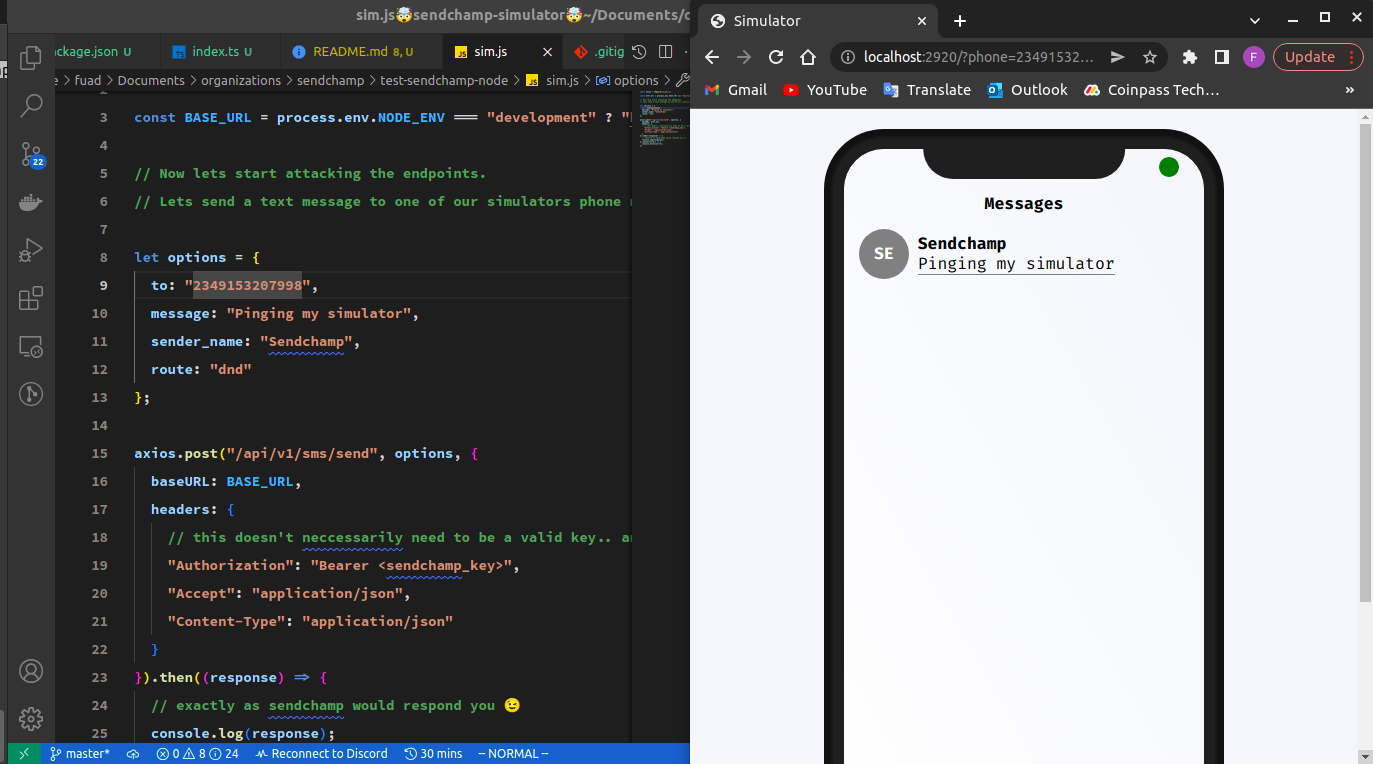
Task: Click the Update button in Chrome
Action: point(1318,57)
